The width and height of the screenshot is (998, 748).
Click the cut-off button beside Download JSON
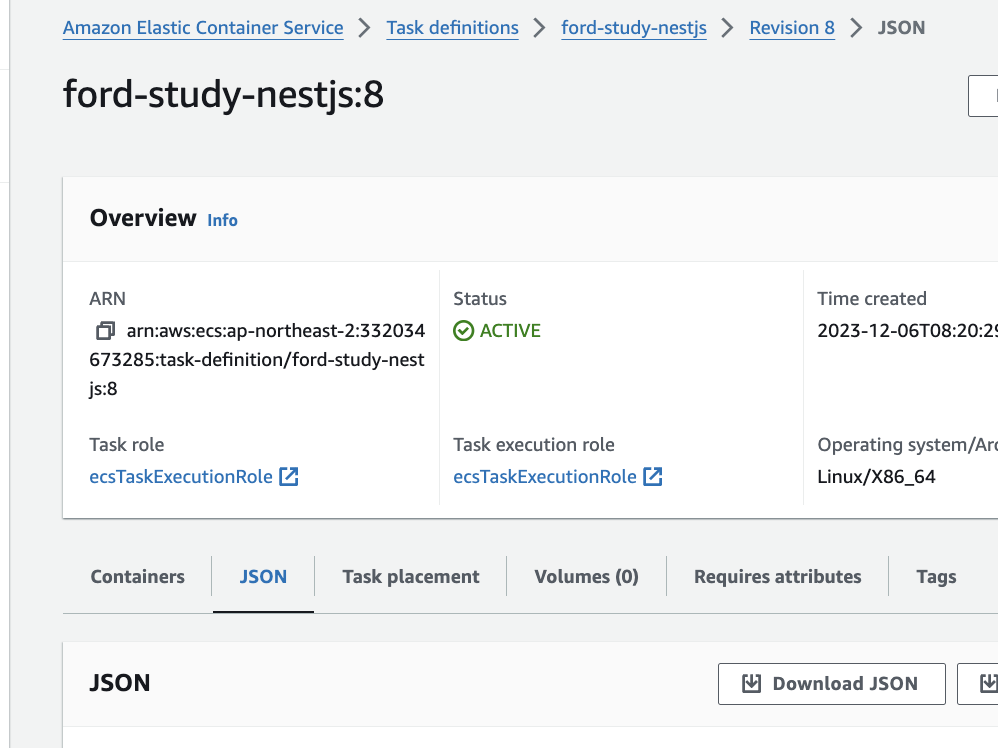[978, 684]
